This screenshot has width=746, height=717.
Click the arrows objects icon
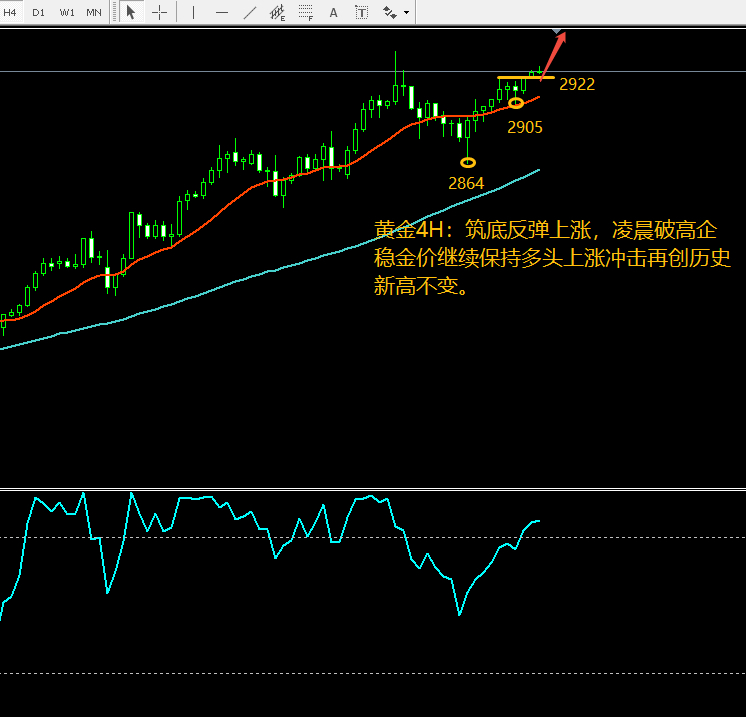click(x=390, y=12)
